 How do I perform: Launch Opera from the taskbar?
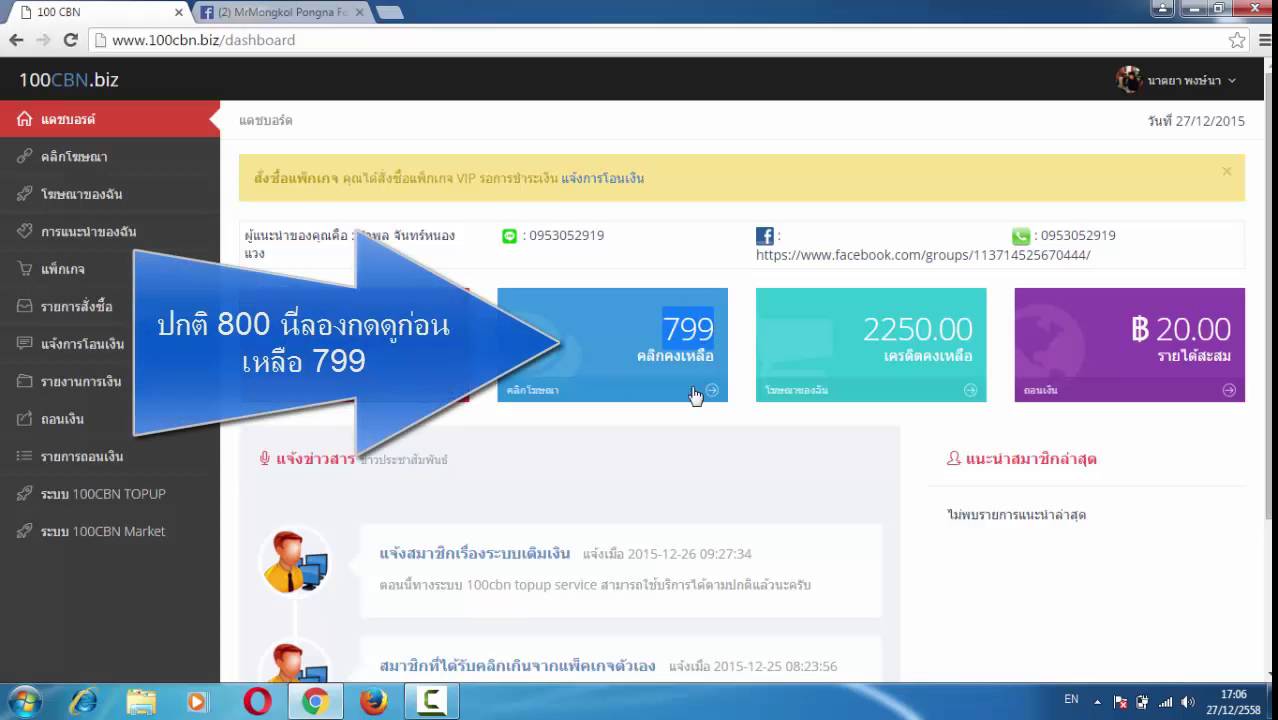pos(257,702)
